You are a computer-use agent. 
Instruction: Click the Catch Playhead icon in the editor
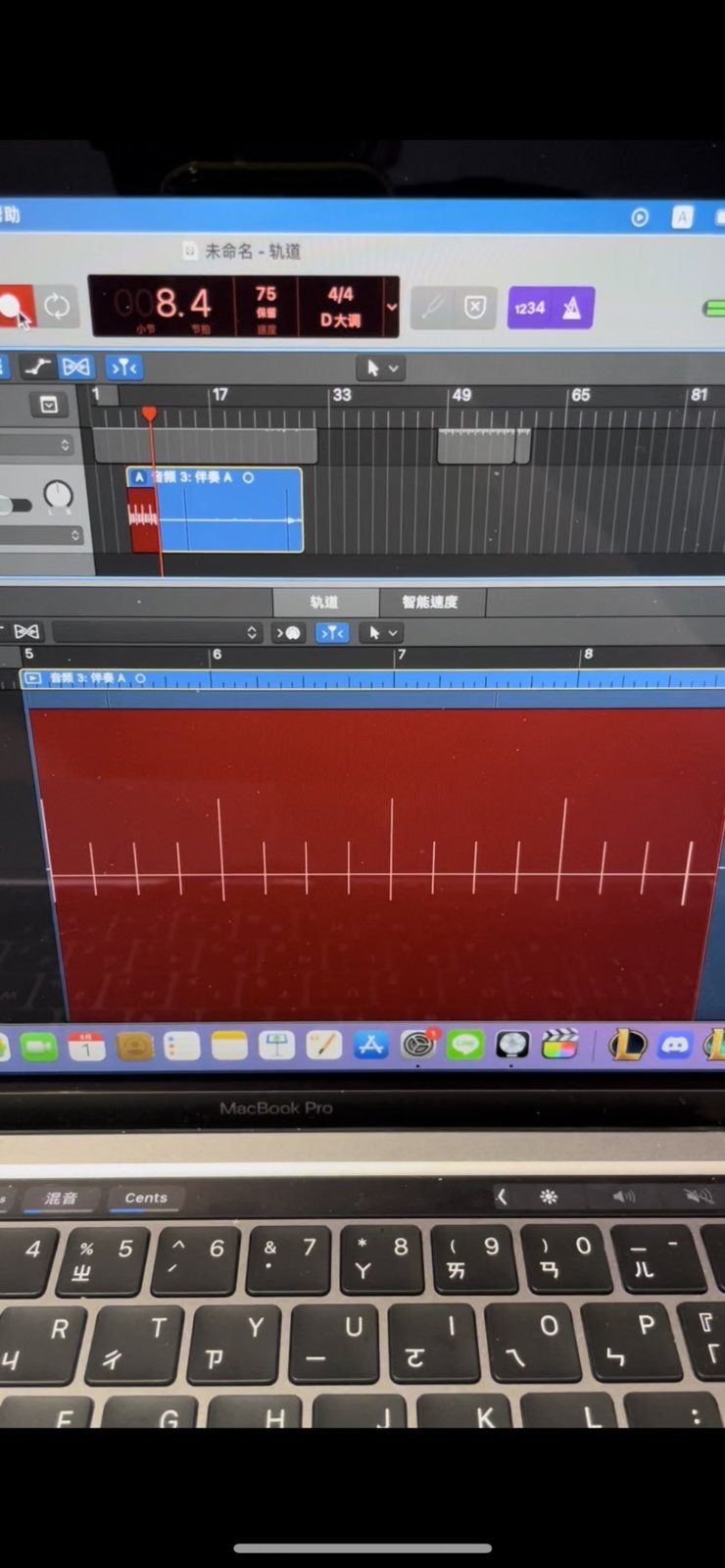click(332, 633)
